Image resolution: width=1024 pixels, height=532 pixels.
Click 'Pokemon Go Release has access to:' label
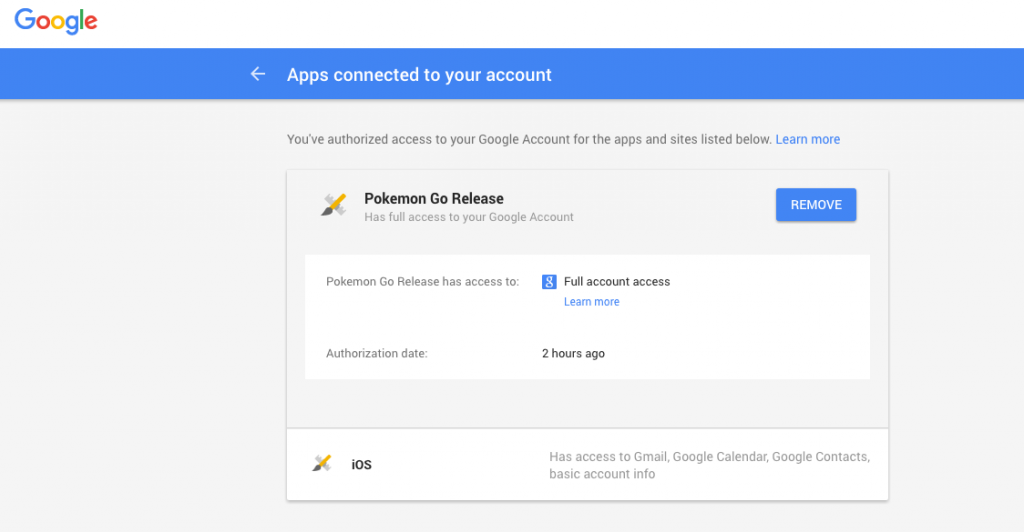(423, 281)
